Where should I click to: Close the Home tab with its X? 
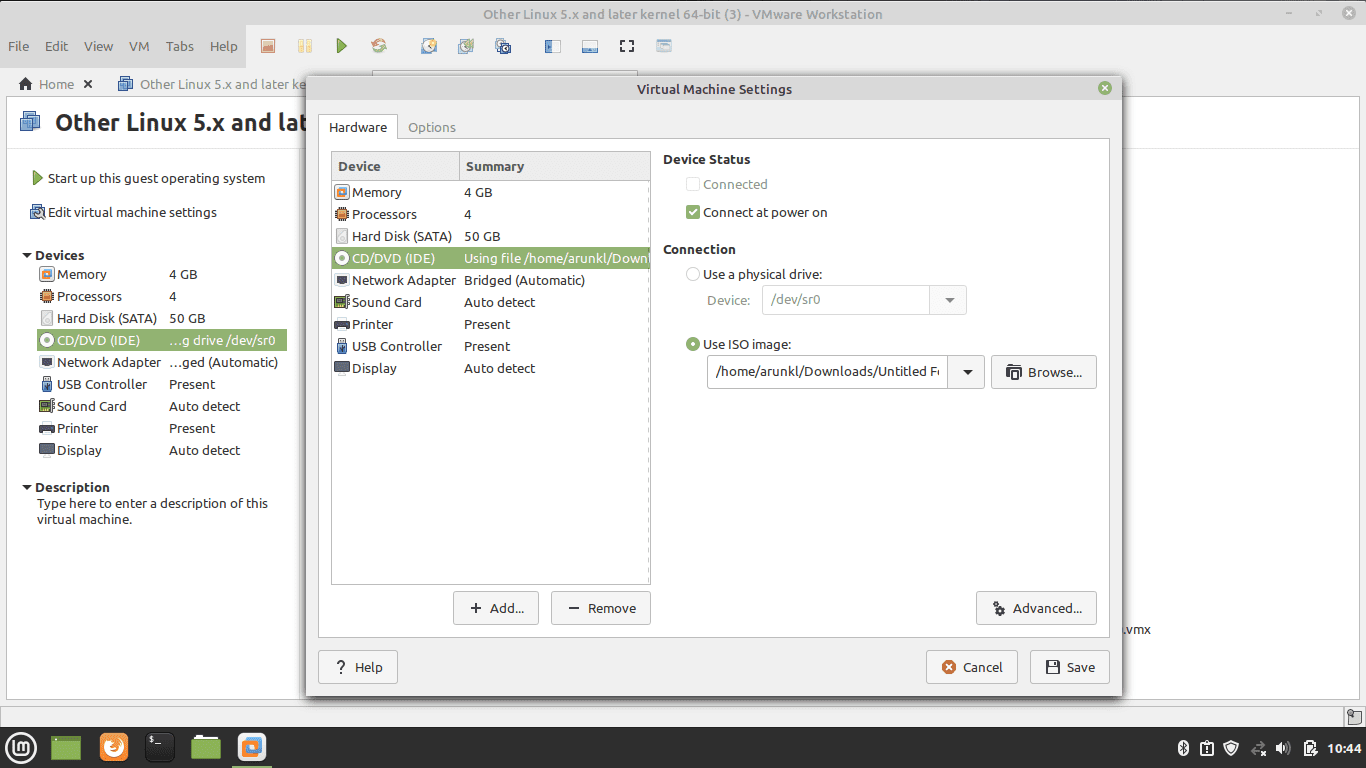pyautogui.click(x=88, y=84)
